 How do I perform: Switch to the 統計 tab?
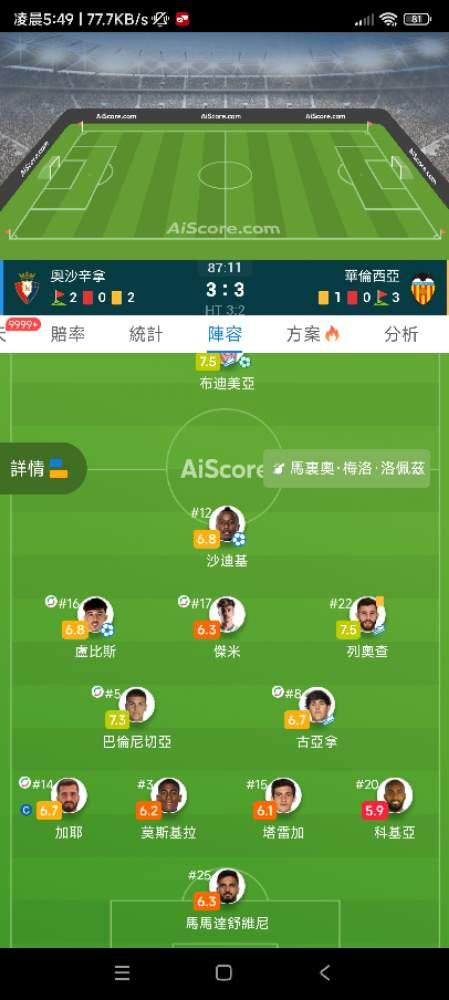coord(146,334)
